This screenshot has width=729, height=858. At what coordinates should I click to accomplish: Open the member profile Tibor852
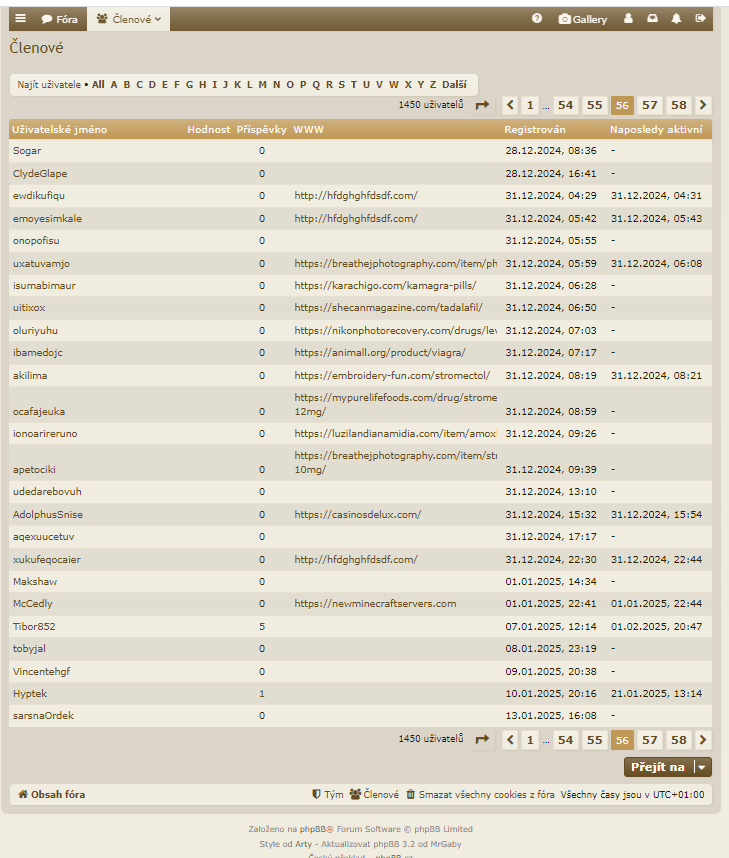[x=34, y=626]
